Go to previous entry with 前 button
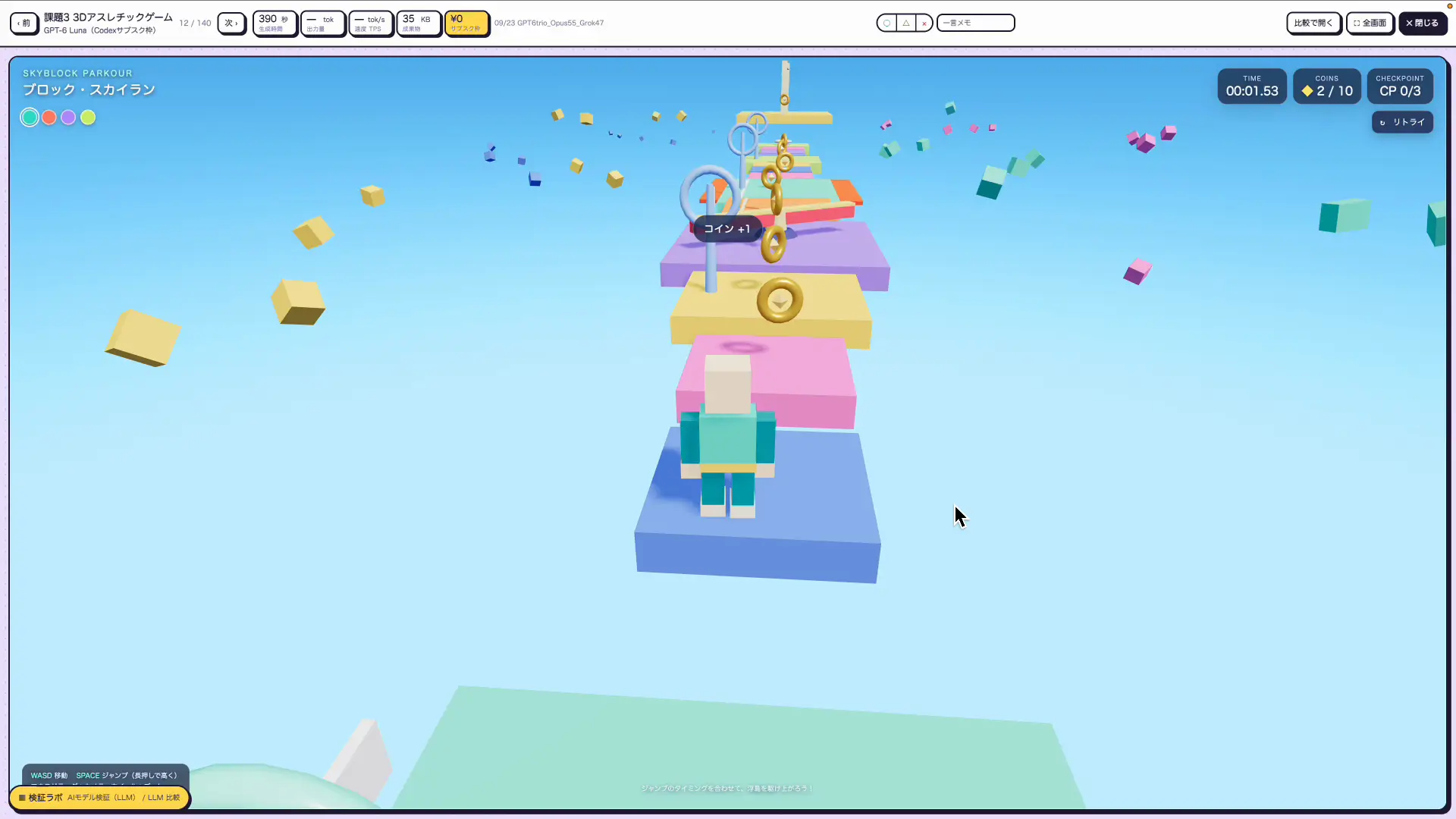1456x819 pixels. (24, 23)
